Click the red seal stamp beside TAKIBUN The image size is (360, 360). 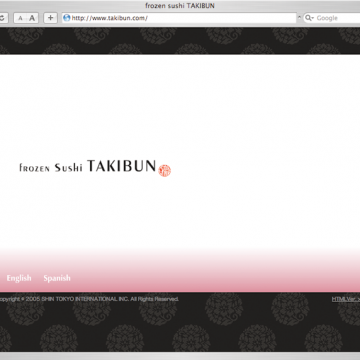click(164, 171)
